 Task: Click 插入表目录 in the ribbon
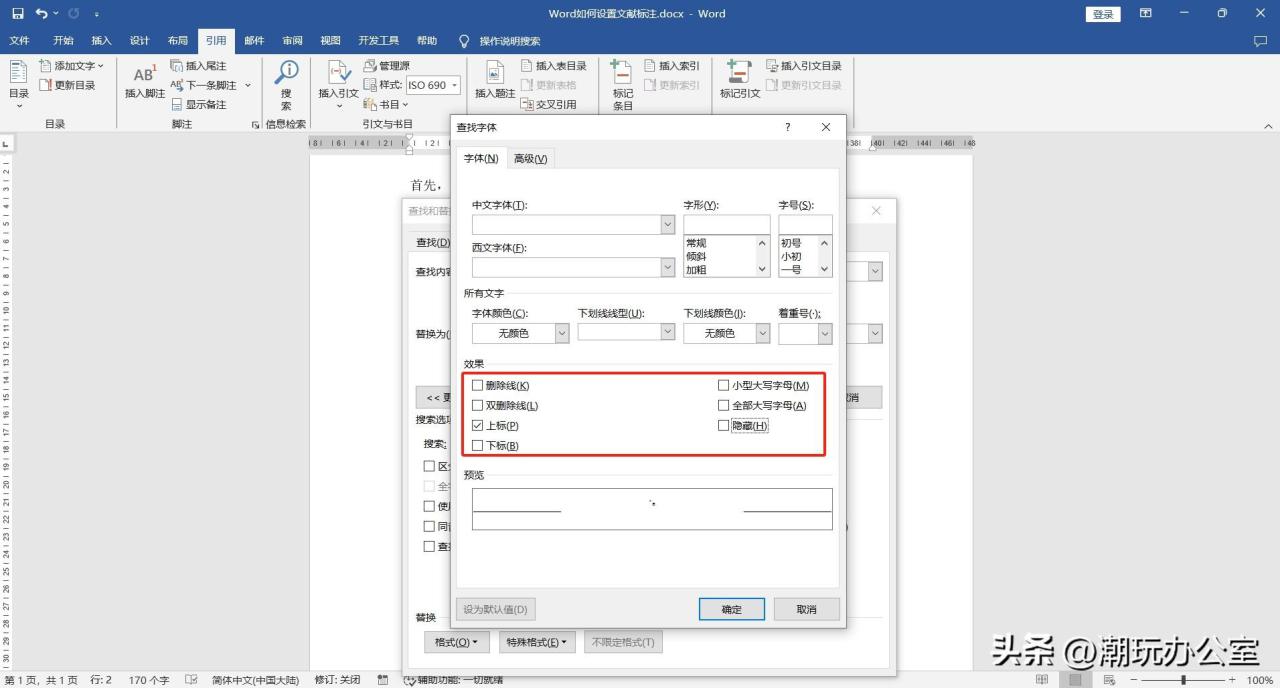pyautogui.click(x=554, y=66)
